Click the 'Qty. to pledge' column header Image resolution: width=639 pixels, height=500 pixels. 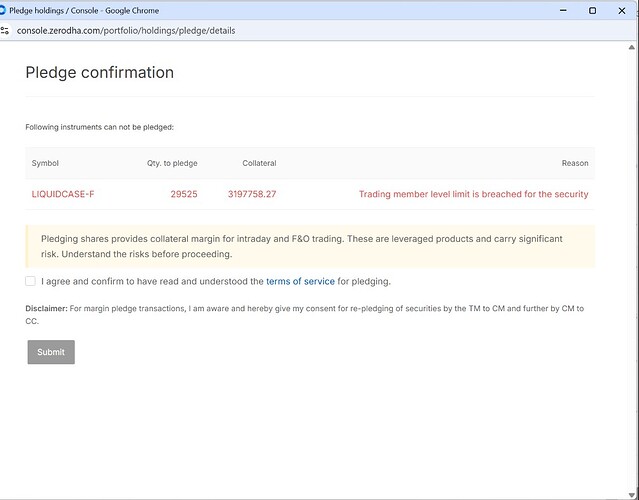(x=172, y=163)
